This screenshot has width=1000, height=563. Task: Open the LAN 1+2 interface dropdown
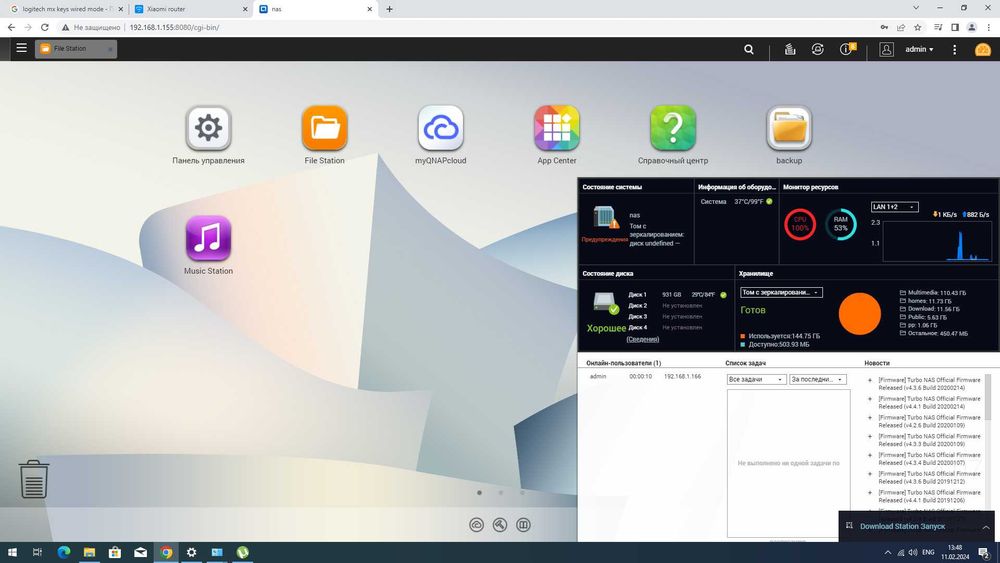point(894,207)
